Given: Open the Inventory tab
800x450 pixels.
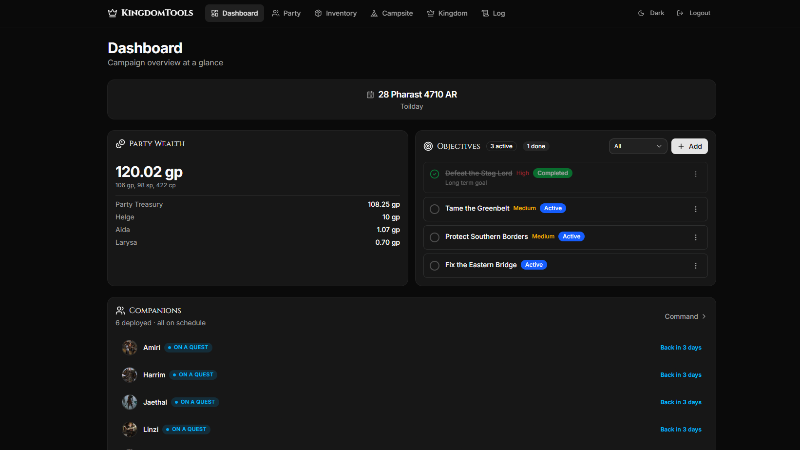Looking at the screenshot, I should (x=336, y=13).
